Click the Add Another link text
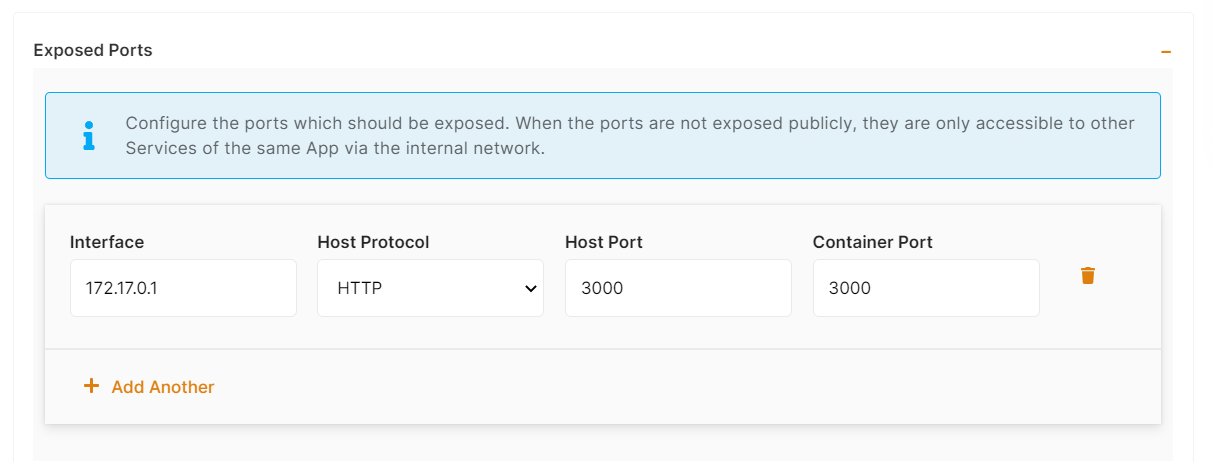 tap(163, 387)
